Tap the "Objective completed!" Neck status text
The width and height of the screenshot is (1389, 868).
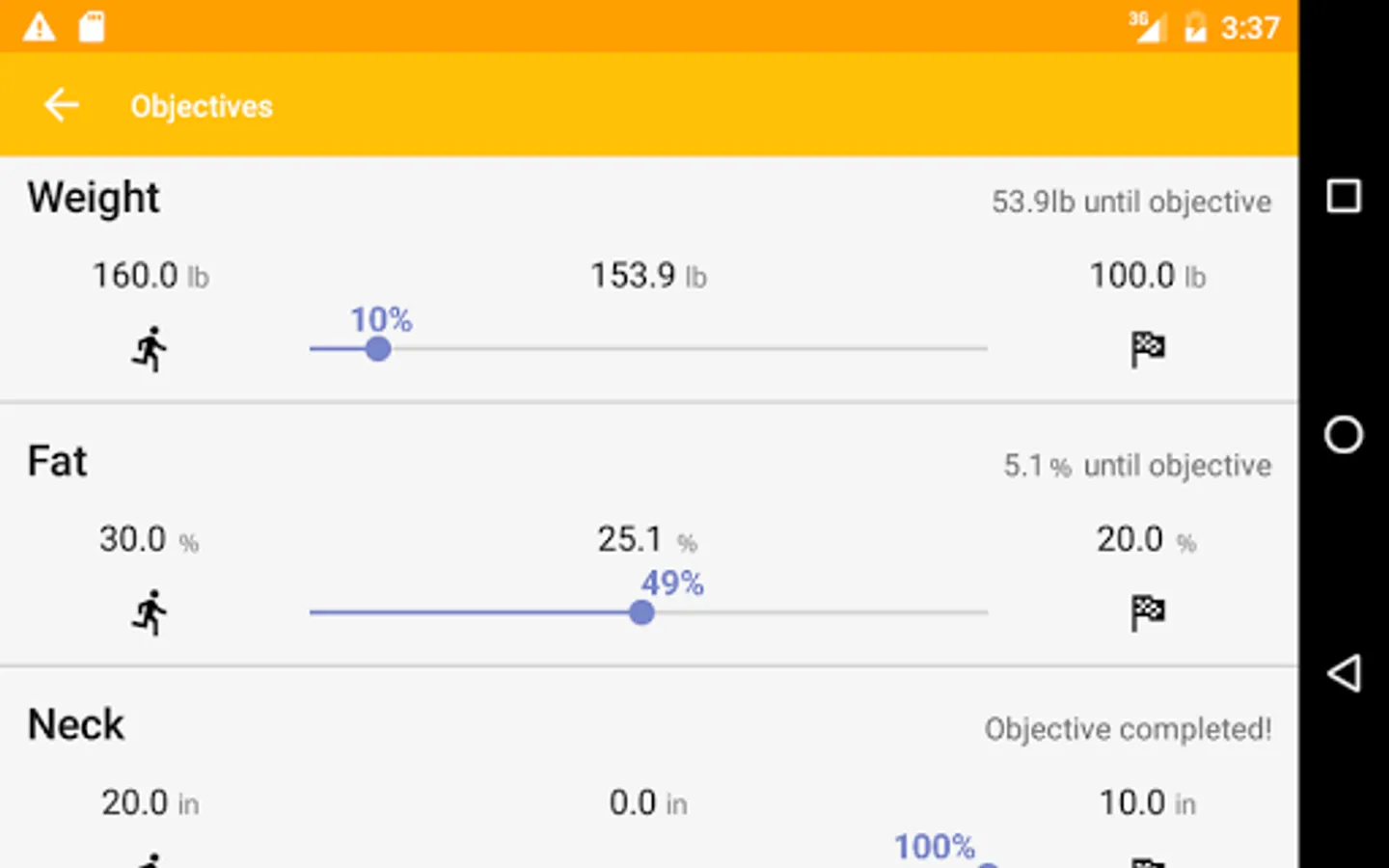pyautogui.click(x=1128, y=729)
